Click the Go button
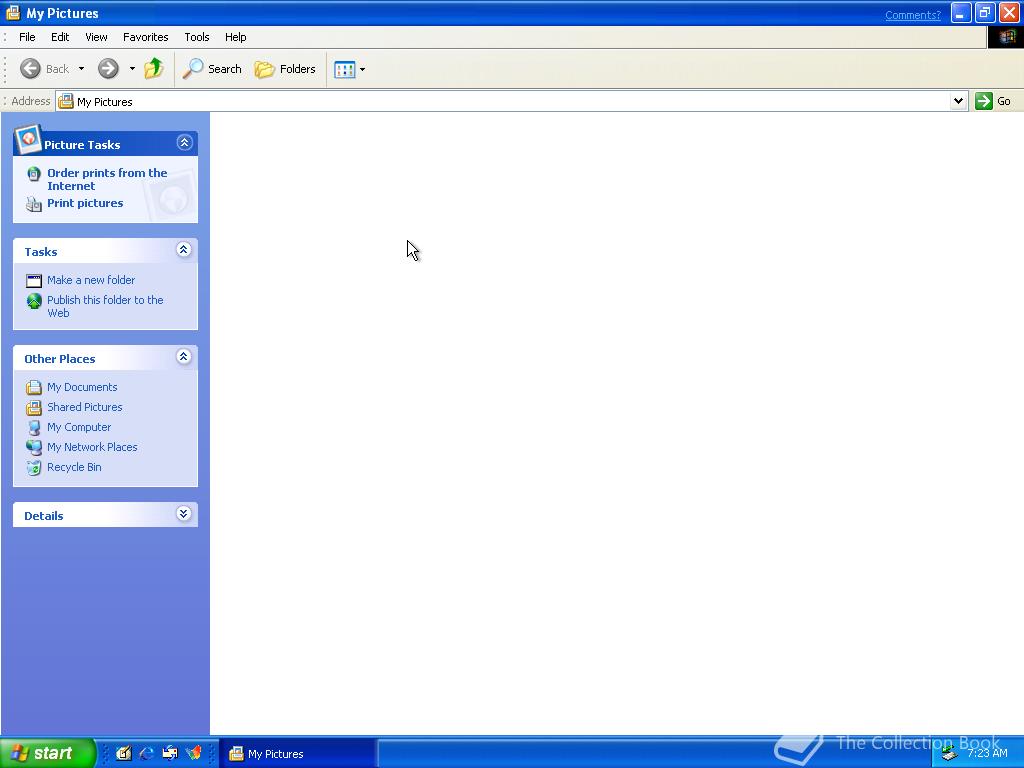Image resolution: width=1024 pixels, height=768 pixels. 993,101
